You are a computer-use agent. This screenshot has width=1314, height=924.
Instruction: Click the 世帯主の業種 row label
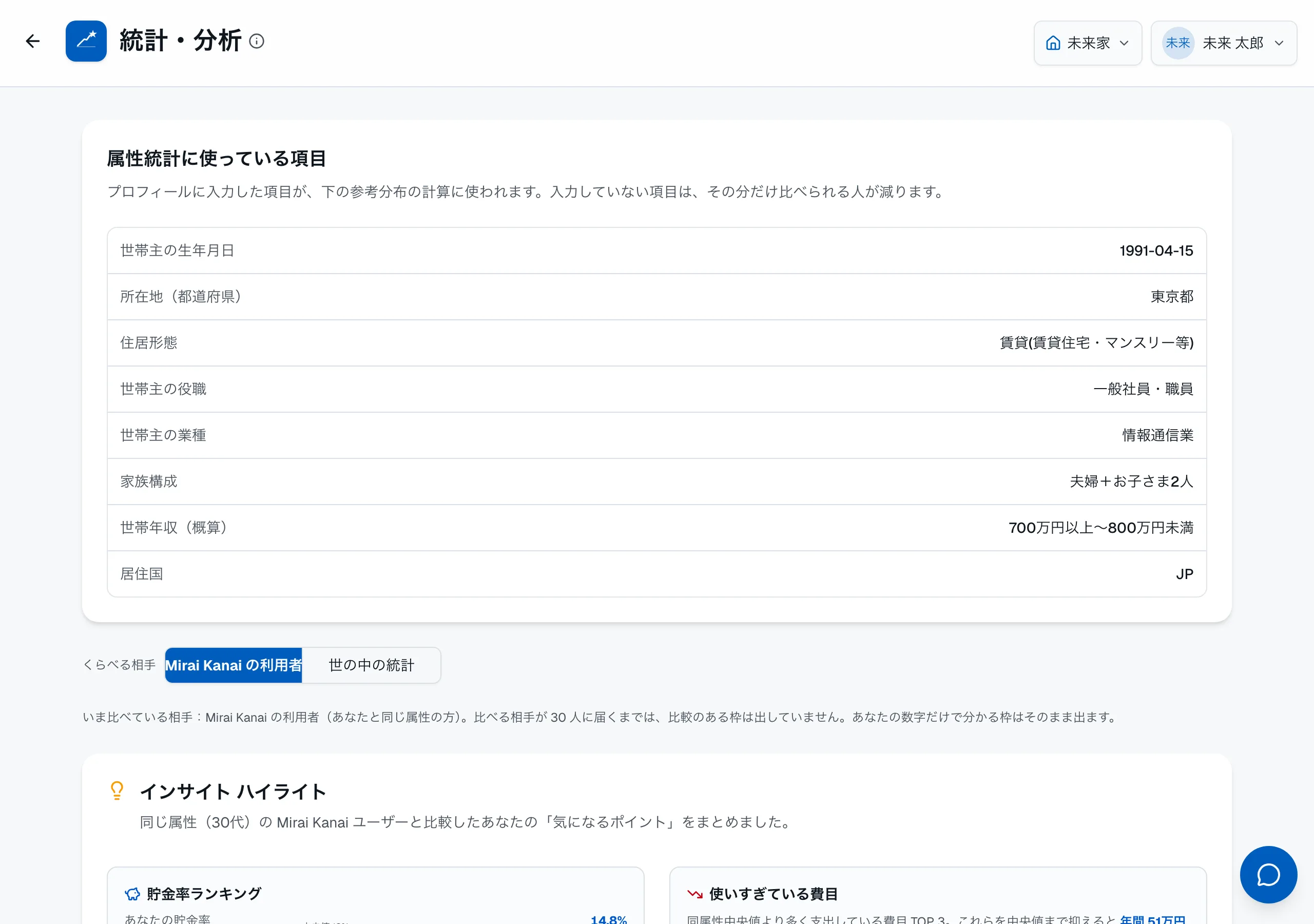163,435
